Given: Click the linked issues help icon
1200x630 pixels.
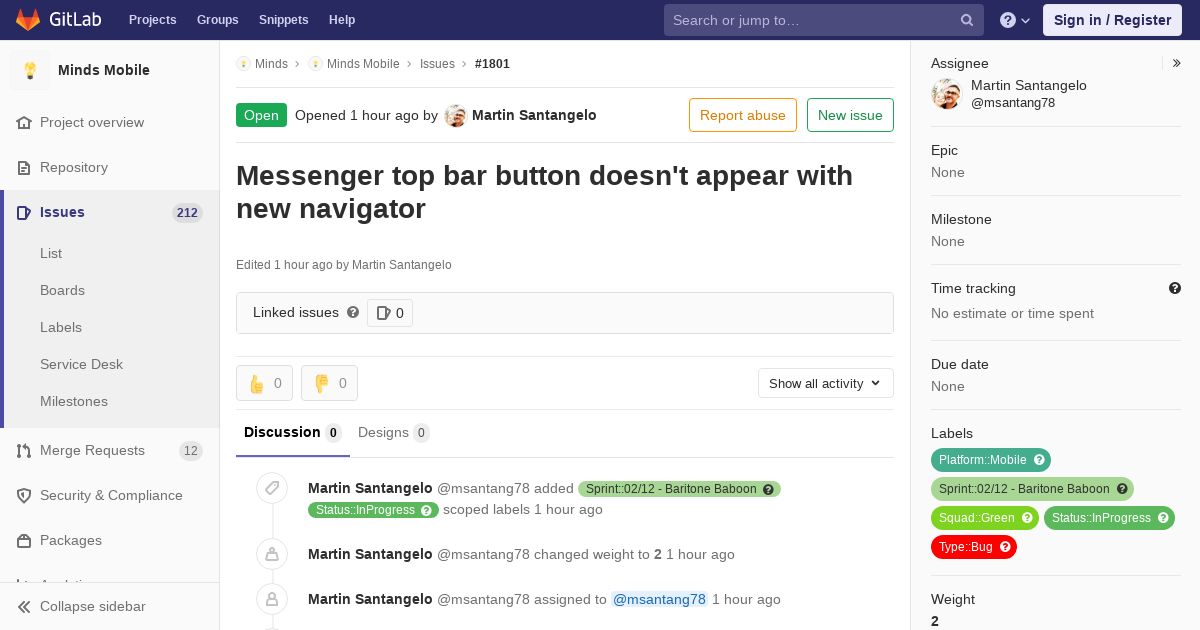Looking at the screenshot, I should [x=353, y=313].
